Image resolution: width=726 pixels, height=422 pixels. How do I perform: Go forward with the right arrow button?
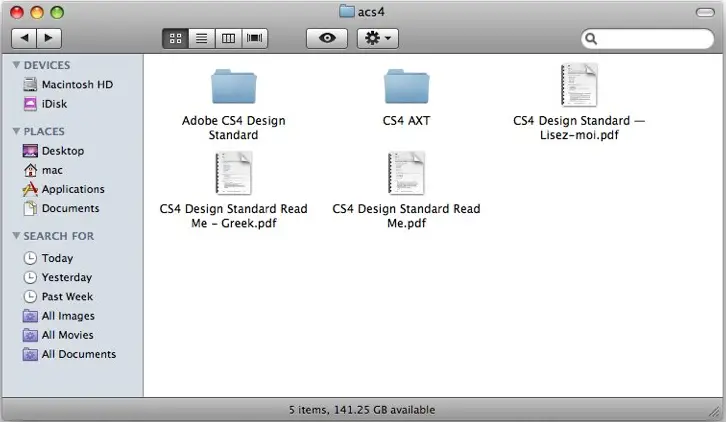pyautogui.click(x=49, y=38)
